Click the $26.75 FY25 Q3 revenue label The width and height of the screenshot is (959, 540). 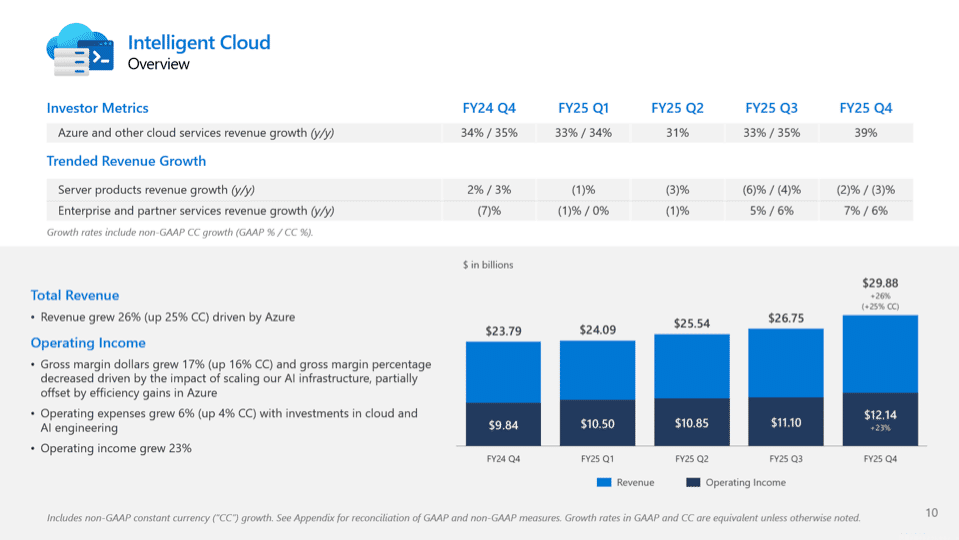click(785, 319)
